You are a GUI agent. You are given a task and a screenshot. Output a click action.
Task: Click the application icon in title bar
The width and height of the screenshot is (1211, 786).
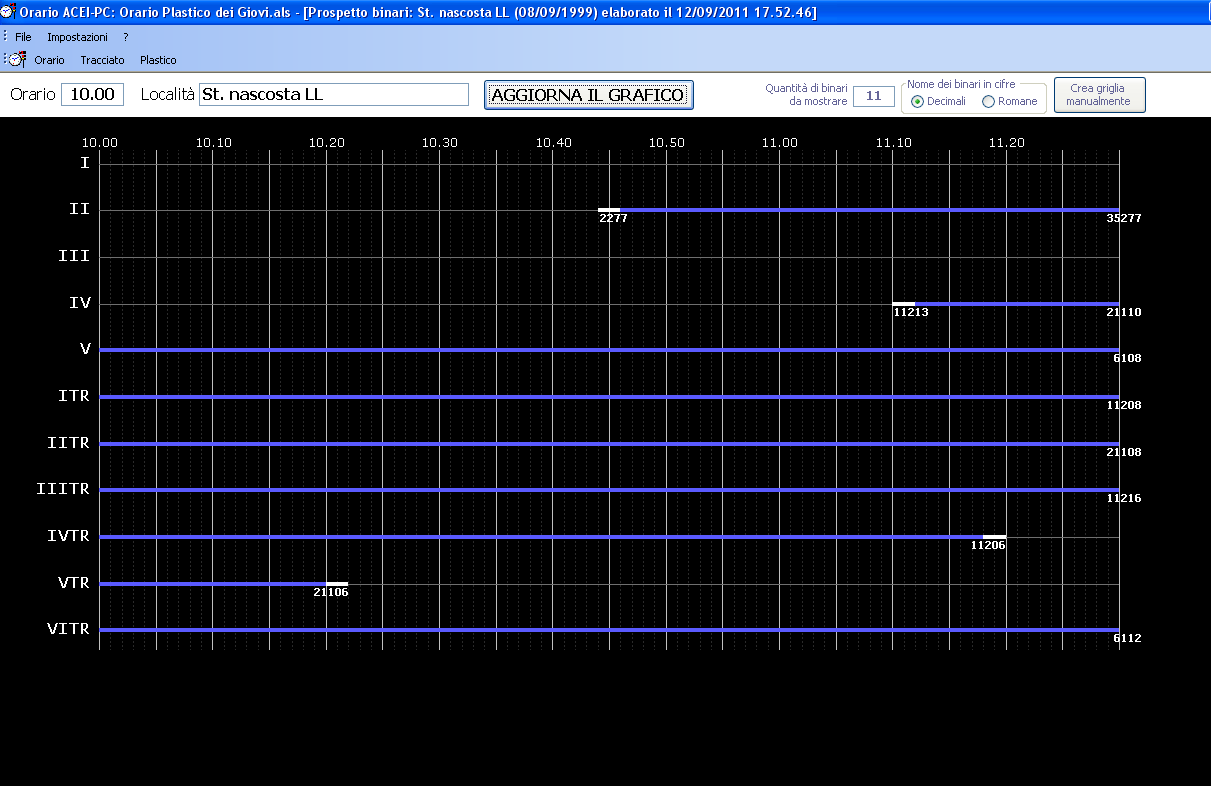(x=9, y=12)
